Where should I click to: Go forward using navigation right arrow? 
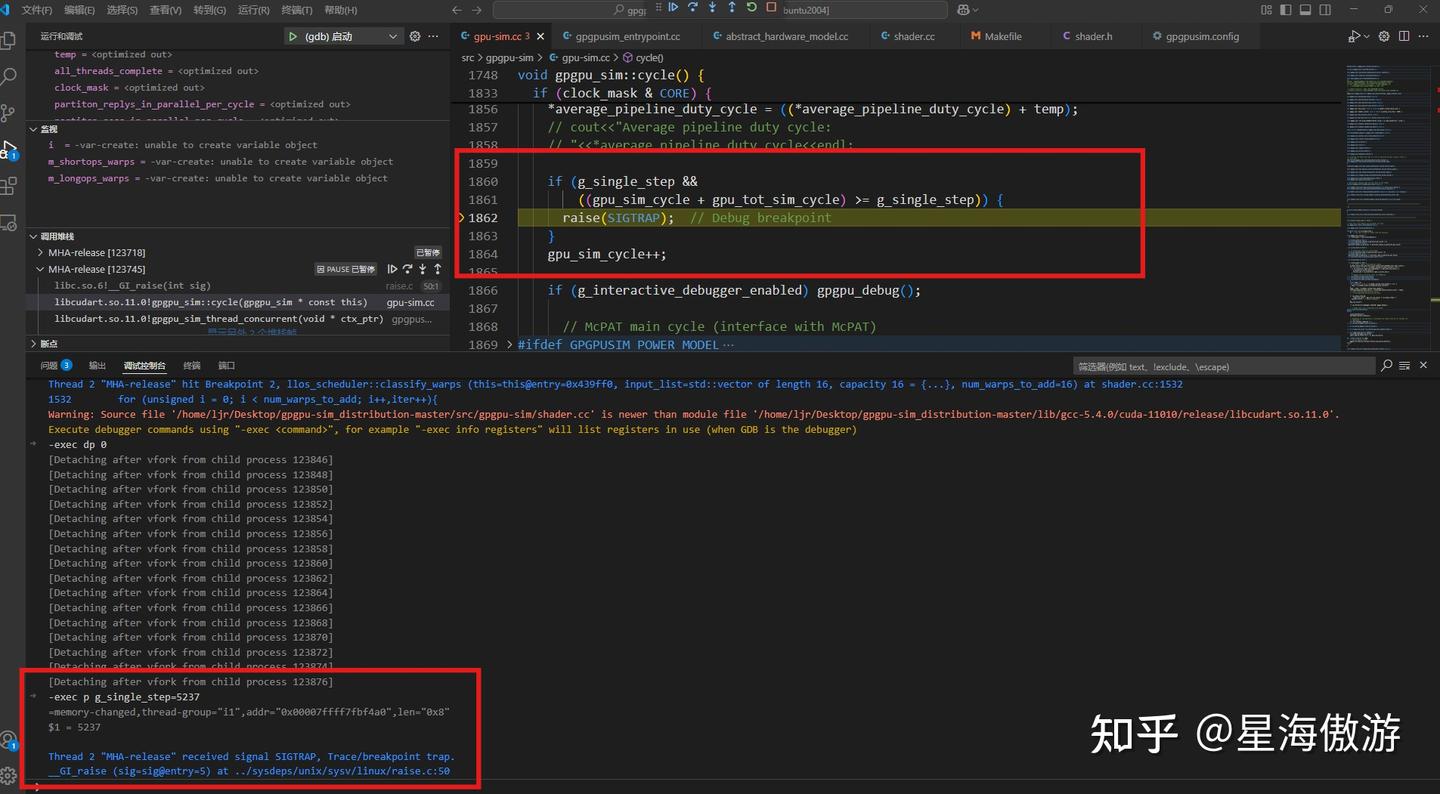tap(477, 10)
